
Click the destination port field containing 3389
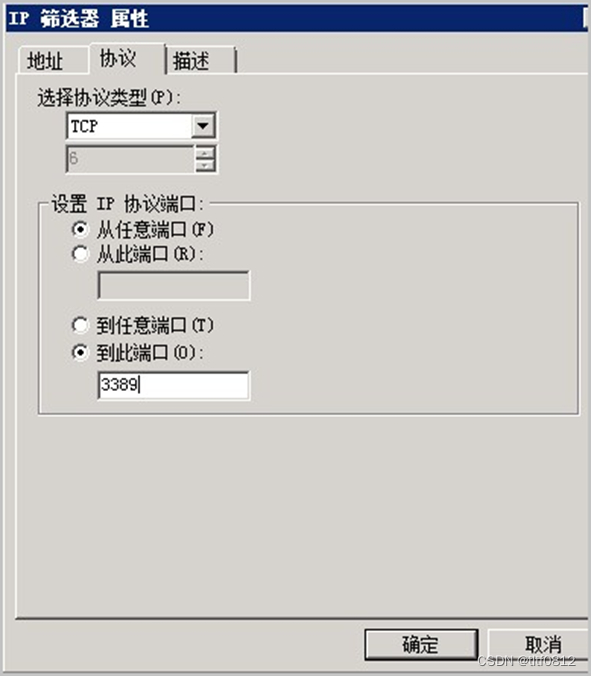pyautogui.click(x=174, y=385)
